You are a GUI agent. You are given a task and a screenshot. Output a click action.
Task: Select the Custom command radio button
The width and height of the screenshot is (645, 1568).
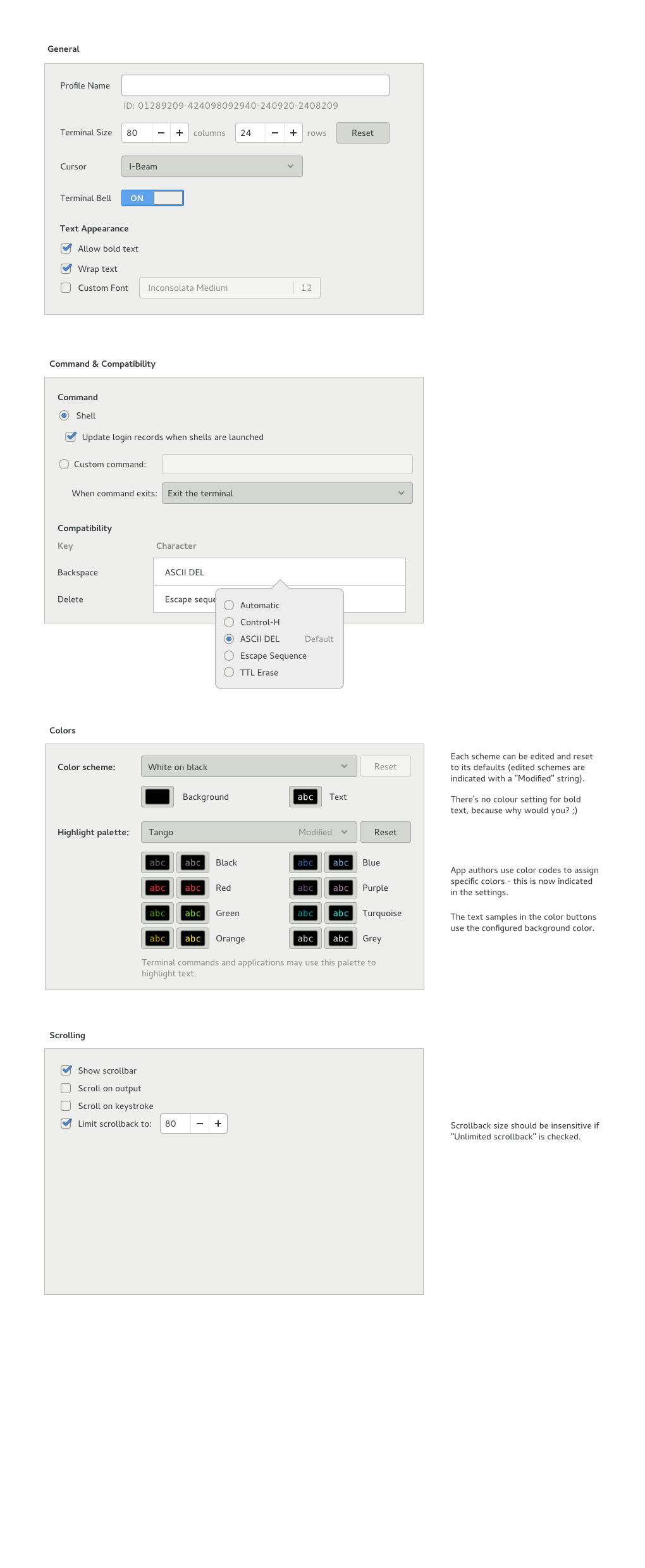tap(64, 464)
